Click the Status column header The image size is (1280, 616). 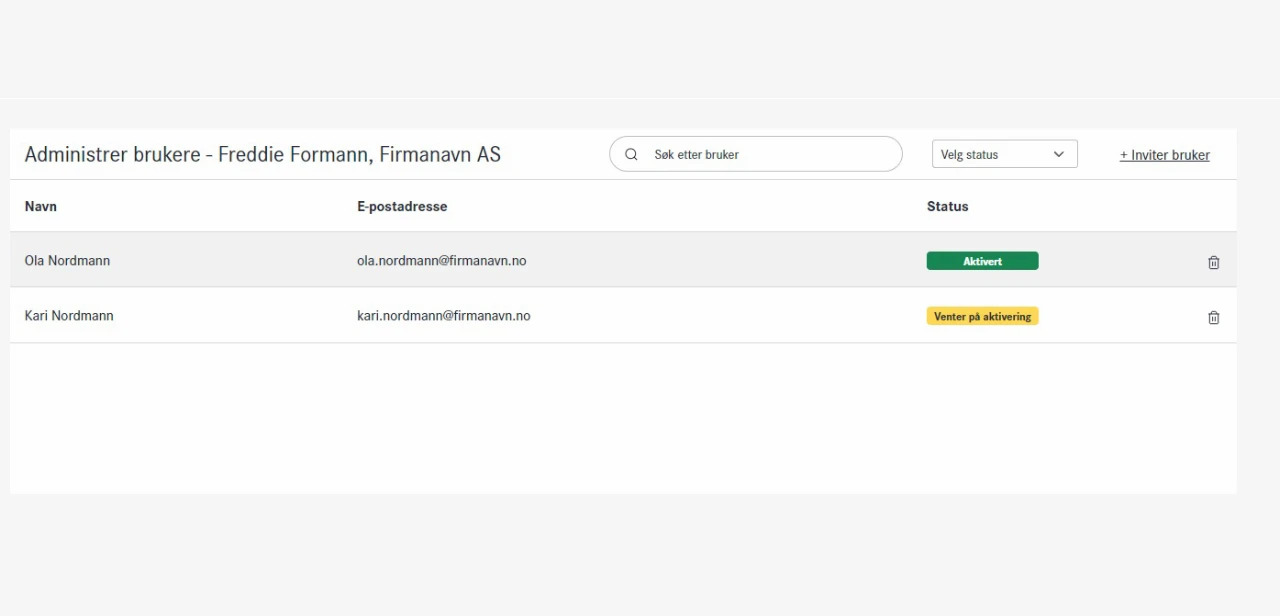947,207
